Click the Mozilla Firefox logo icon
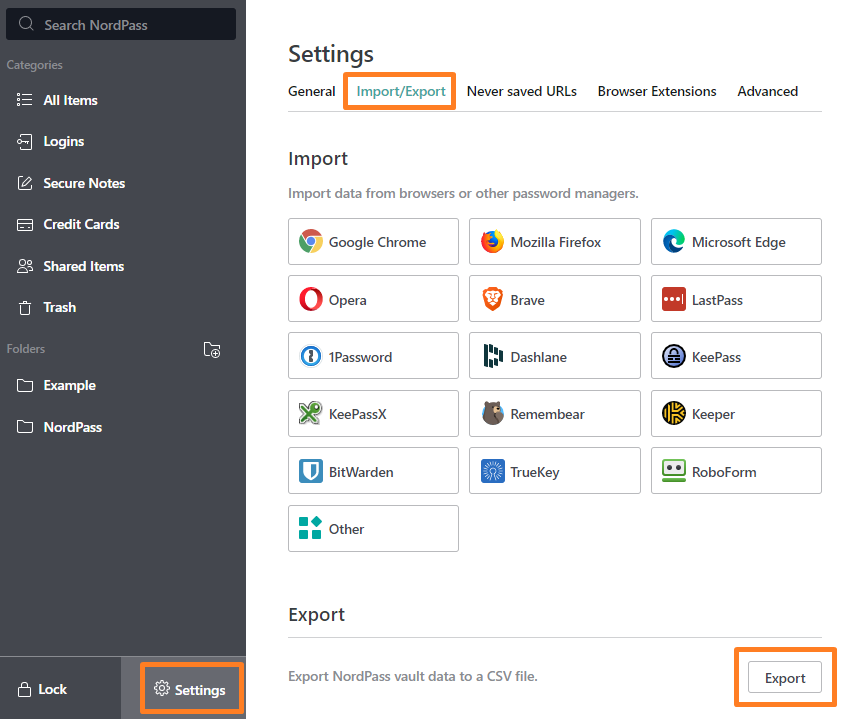The height and width of the screenshot is (719, 859). (492, 241)
